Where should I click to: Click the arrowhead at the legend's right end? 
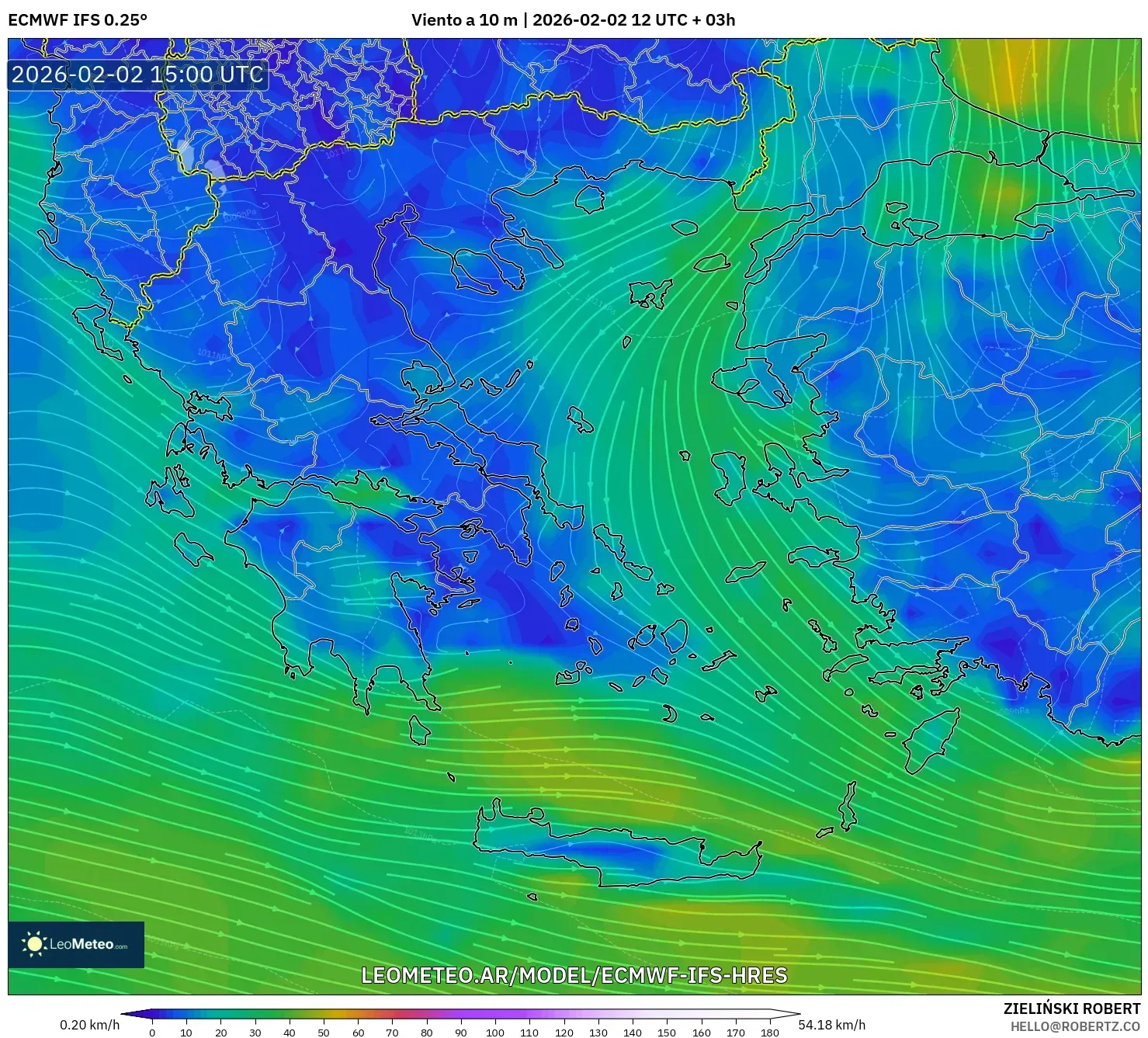pyautogui.click(x=789, y=1015)
